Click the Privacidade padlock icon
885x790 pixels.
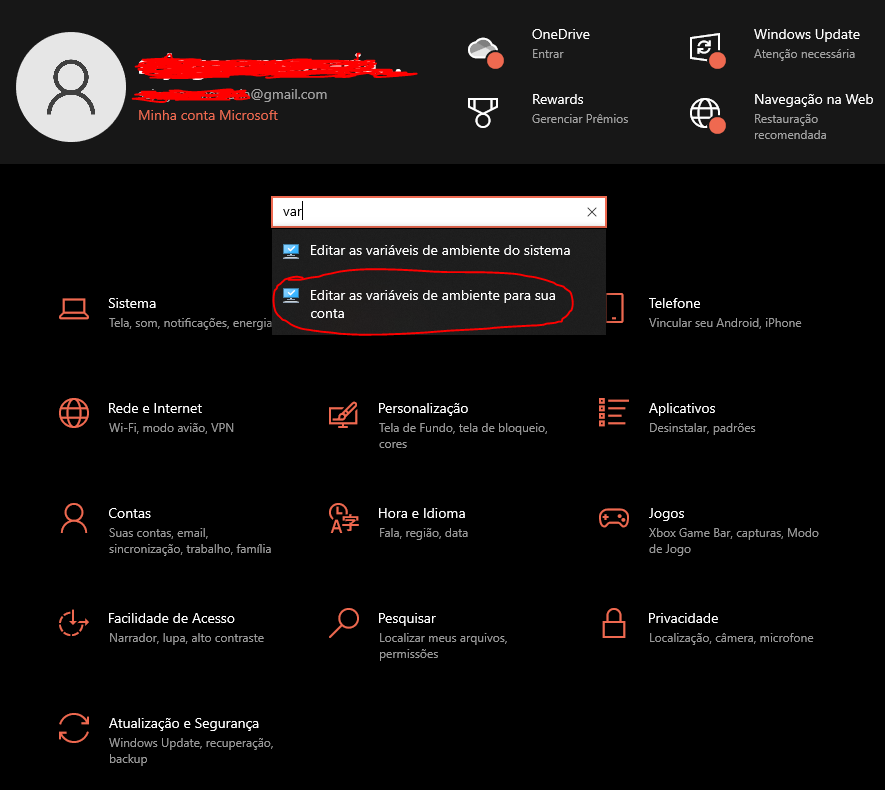click(613, 623)
